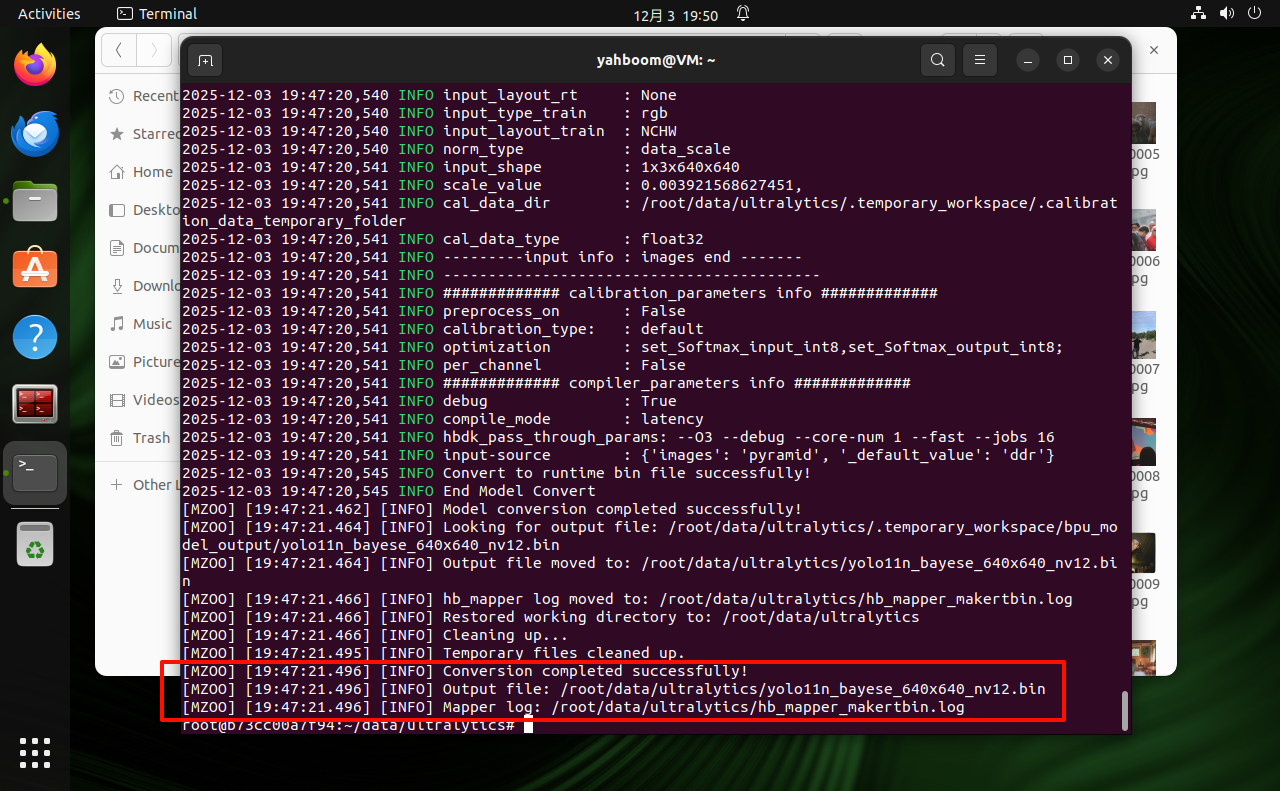Open the Files app in dock
Viewport: 1280px width, 791px height.
tap(35, 201)
